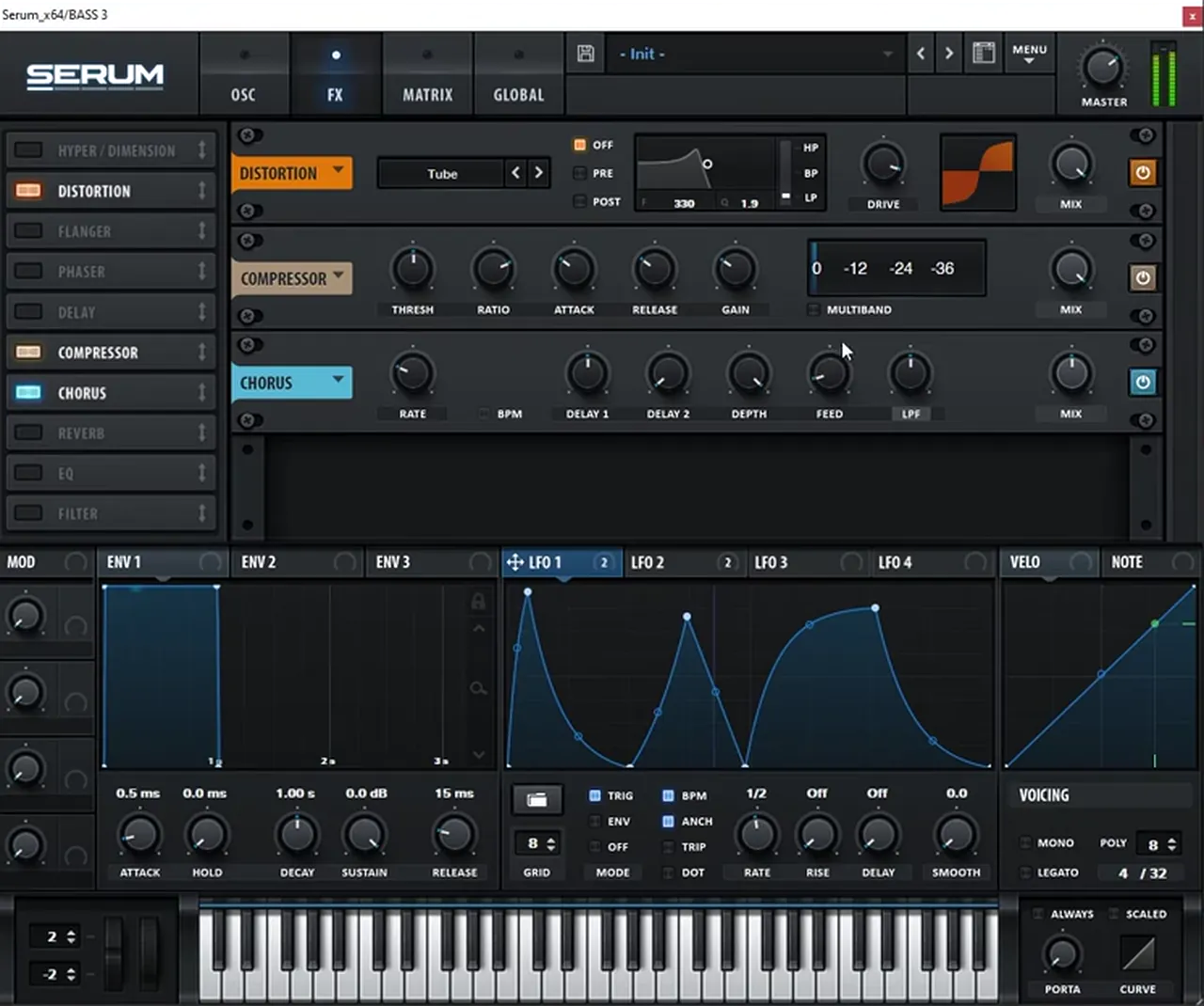1204x1006 pixels.
Task: Click the DRIVE knob
Action: click(x=882, y=165)
